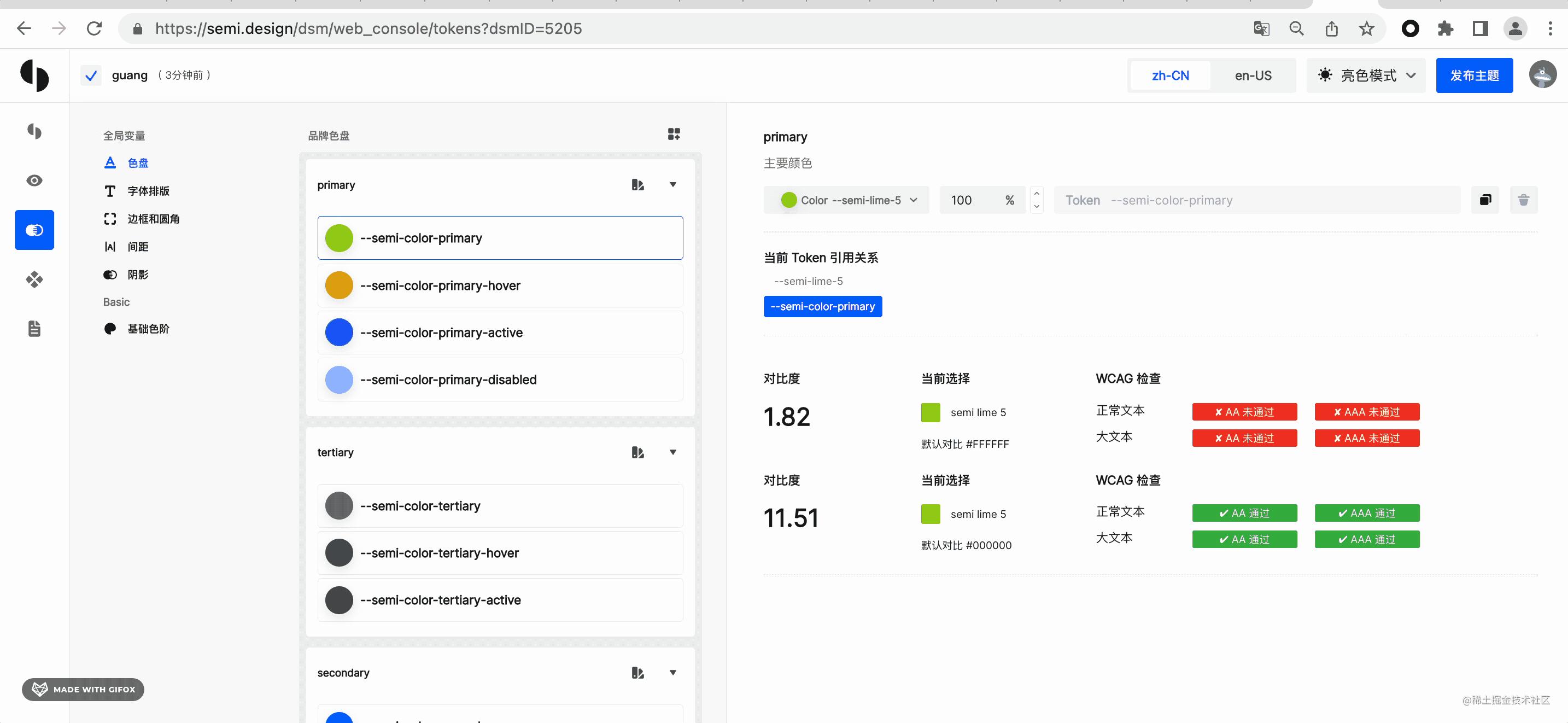Click the palette icon in primary header
Screen dimensions: 1568x723
coord(637,184)
